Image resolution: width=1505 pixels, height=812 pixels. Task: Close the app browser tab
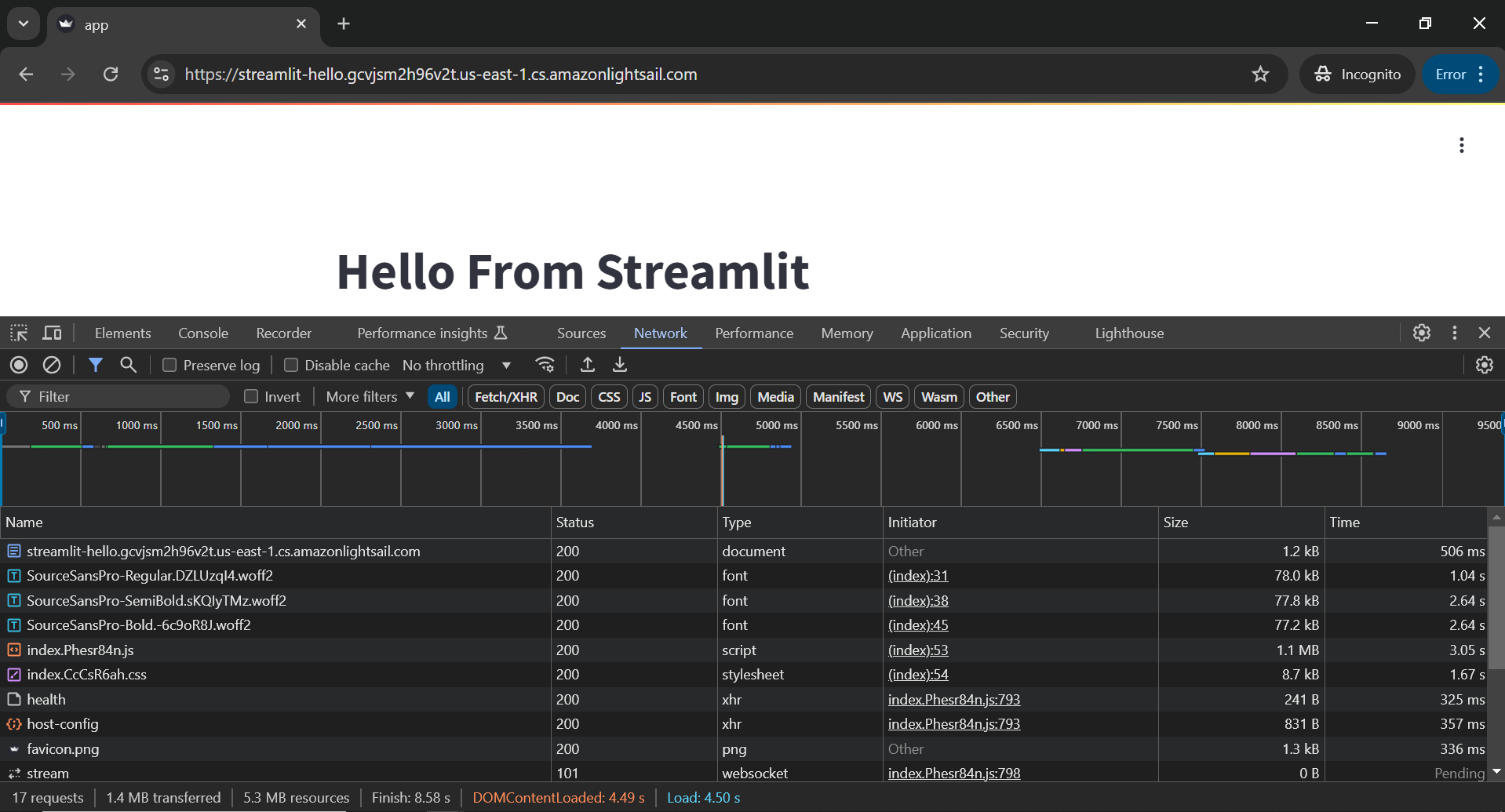click(x=301, y=24)
